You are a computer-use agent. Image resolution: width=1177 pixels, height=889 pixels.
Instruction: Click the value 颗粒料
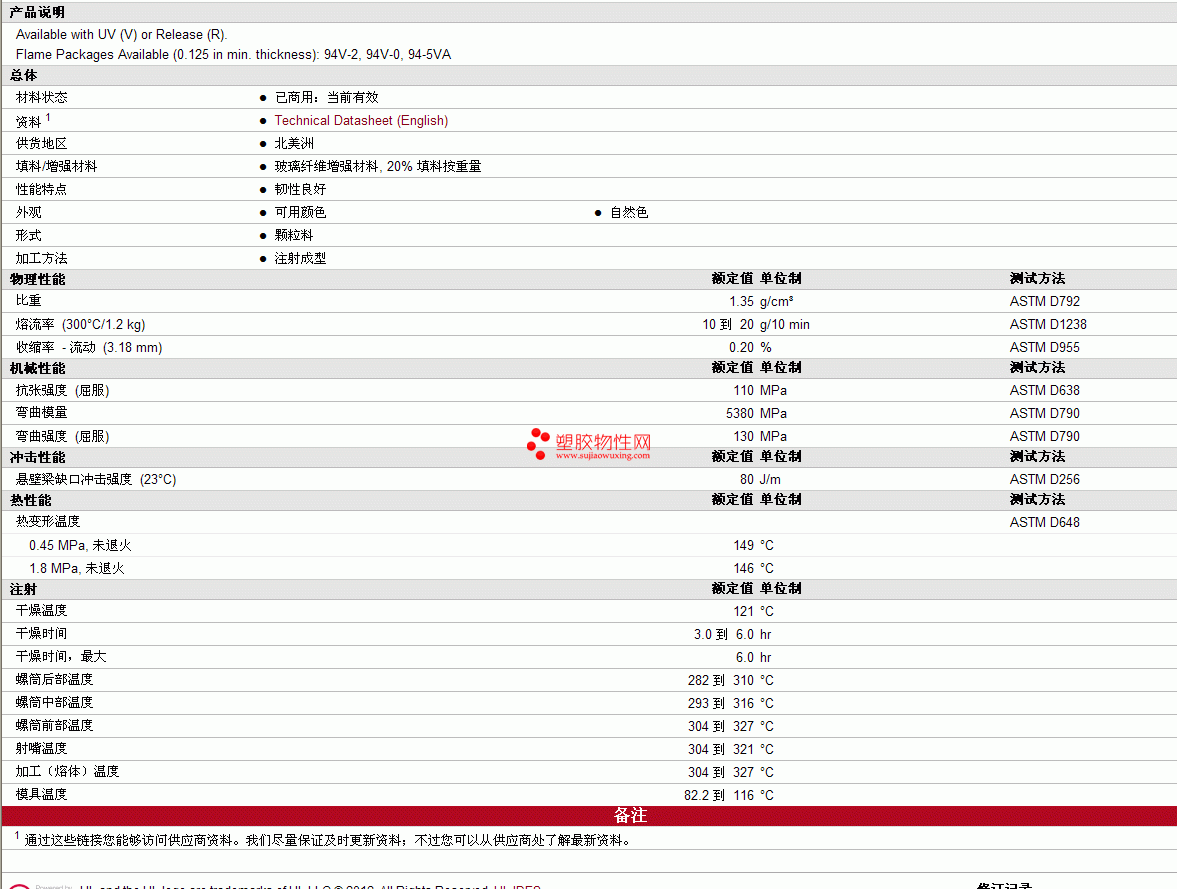294,236
